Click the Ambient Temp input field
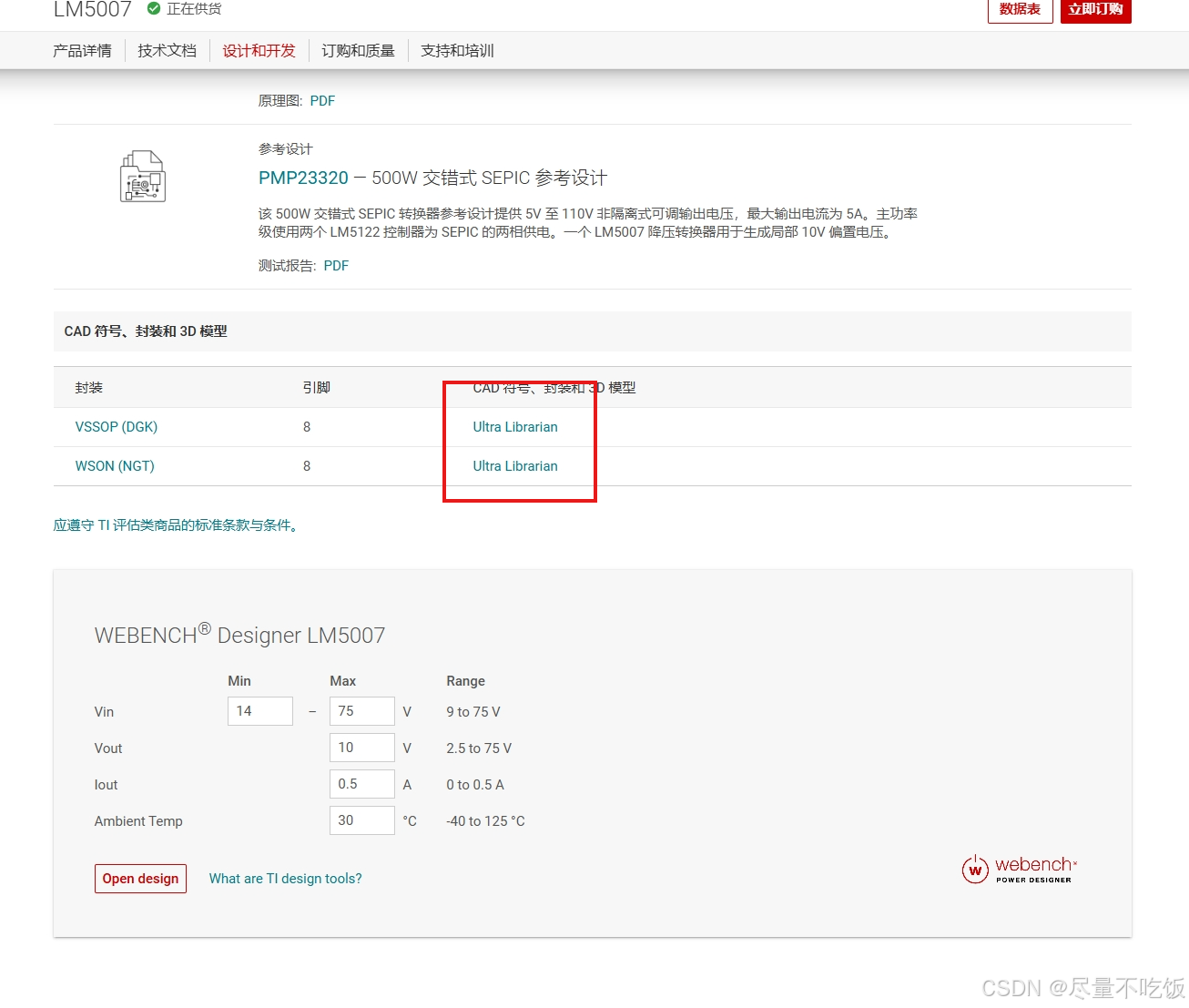1189x1008 pixels. pos(362,820)
